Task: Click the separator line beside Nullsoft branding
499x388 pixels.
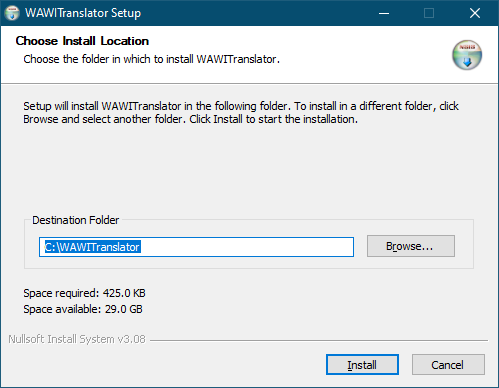Action: coord(319,340)
